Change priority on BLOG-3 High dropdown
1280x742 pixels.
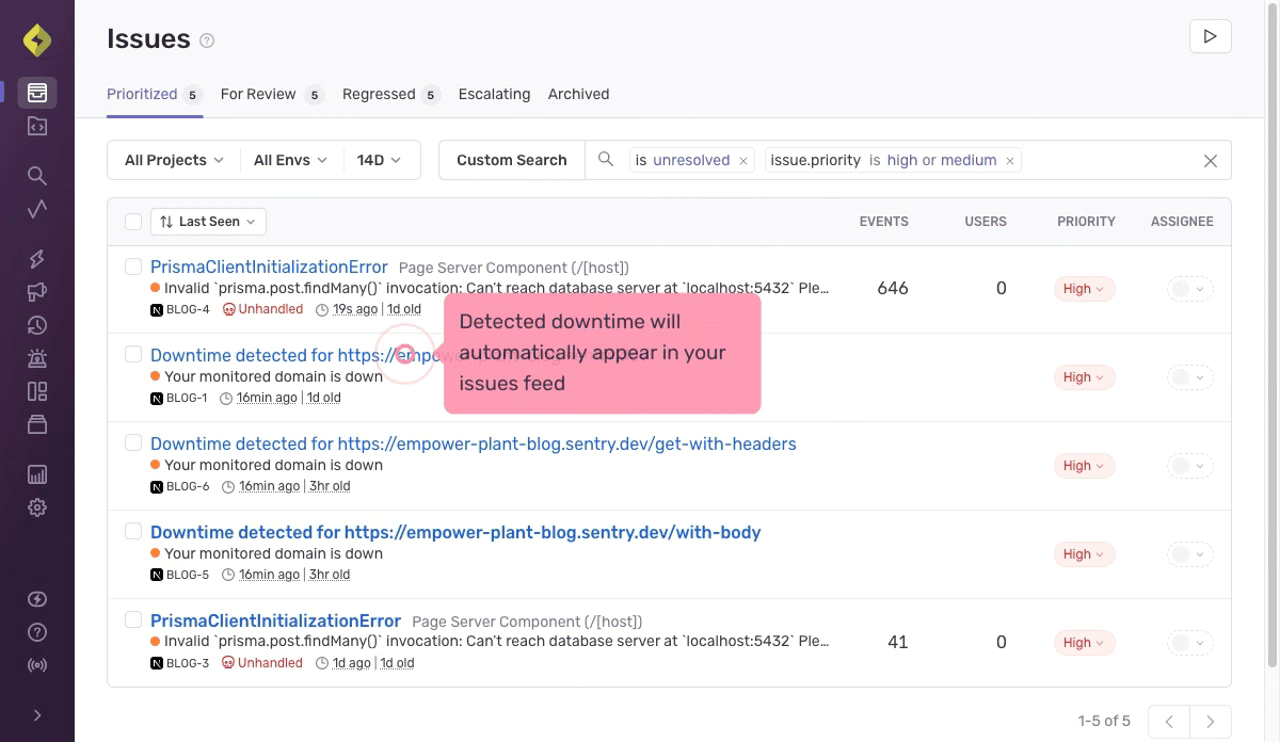(x=1084, y=643)
